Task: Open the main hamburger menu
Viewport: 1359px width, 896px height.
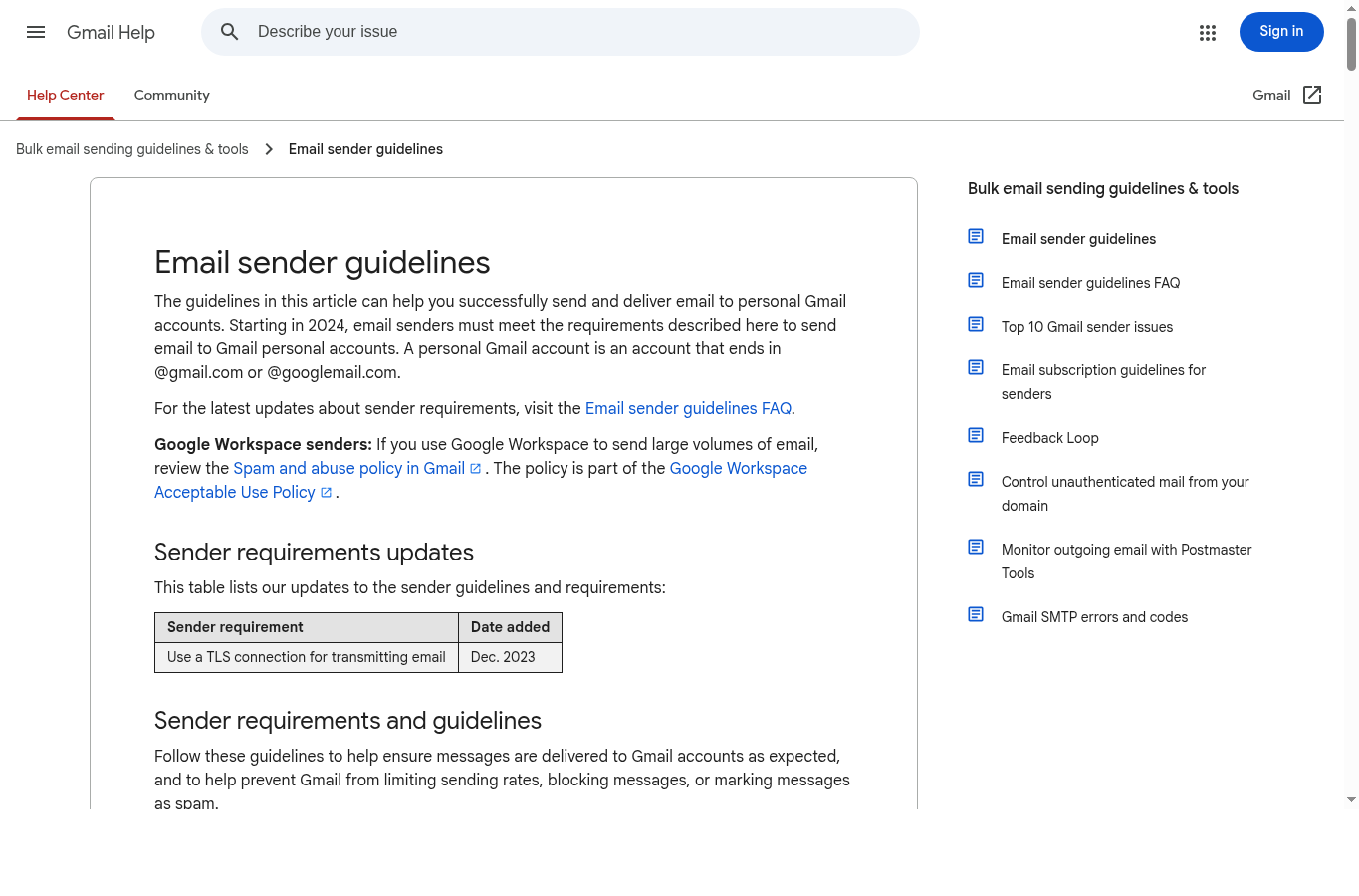Action: click(36, 32)
